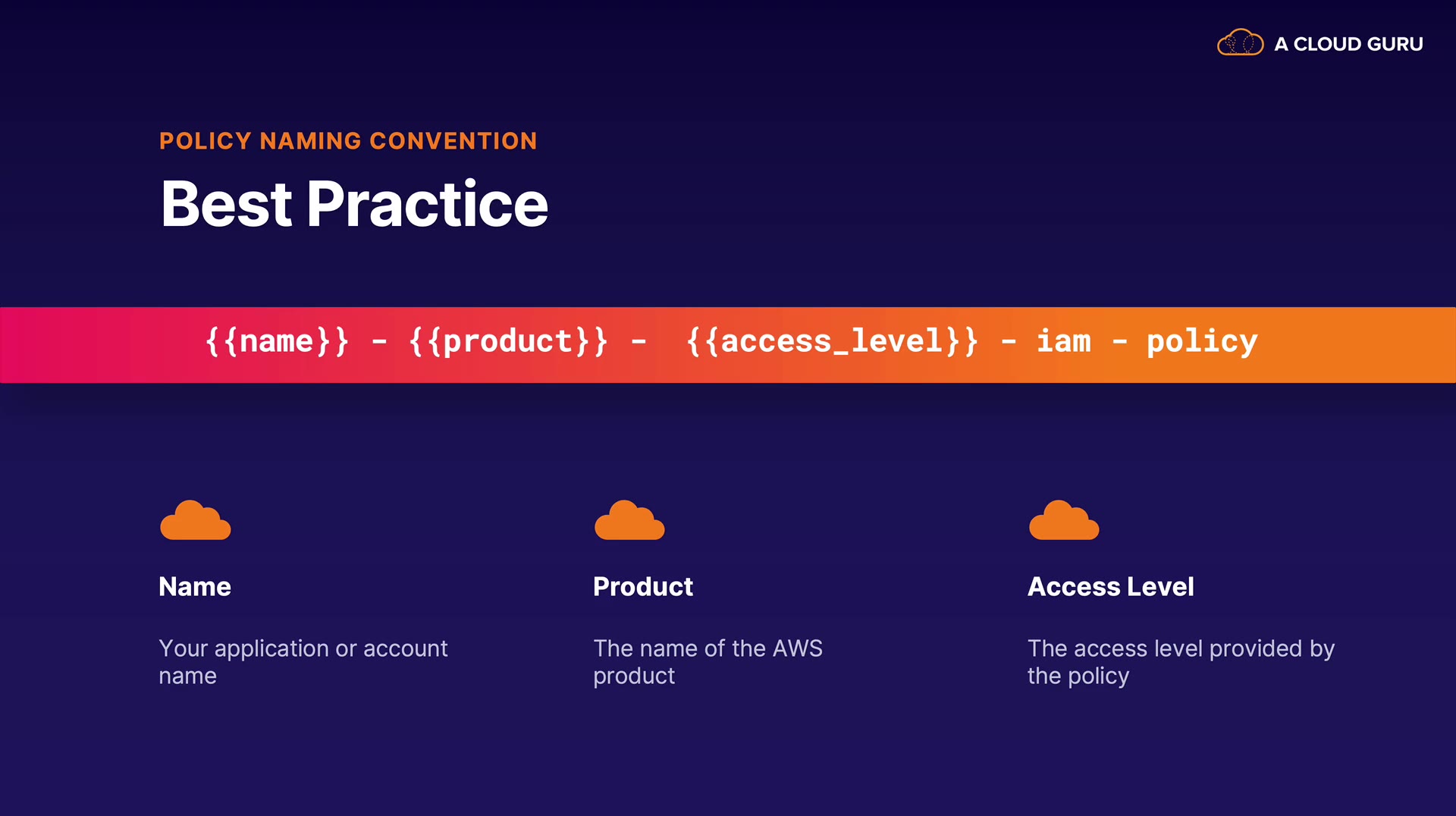The image size is (1456, 816).
Task: Click the 'Your application or account name' description
Action: point(303,661)
